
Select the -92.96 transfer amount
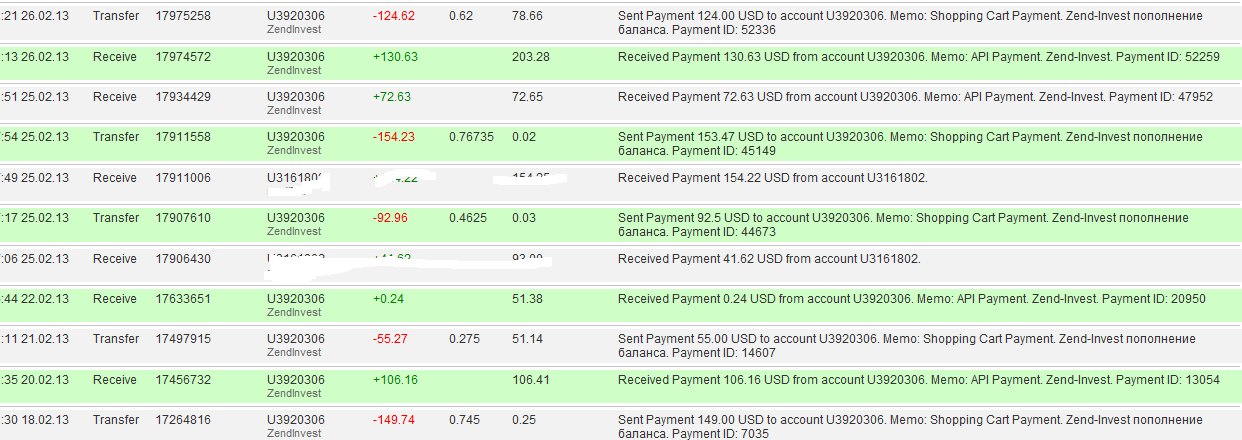[x=390, y=218]
